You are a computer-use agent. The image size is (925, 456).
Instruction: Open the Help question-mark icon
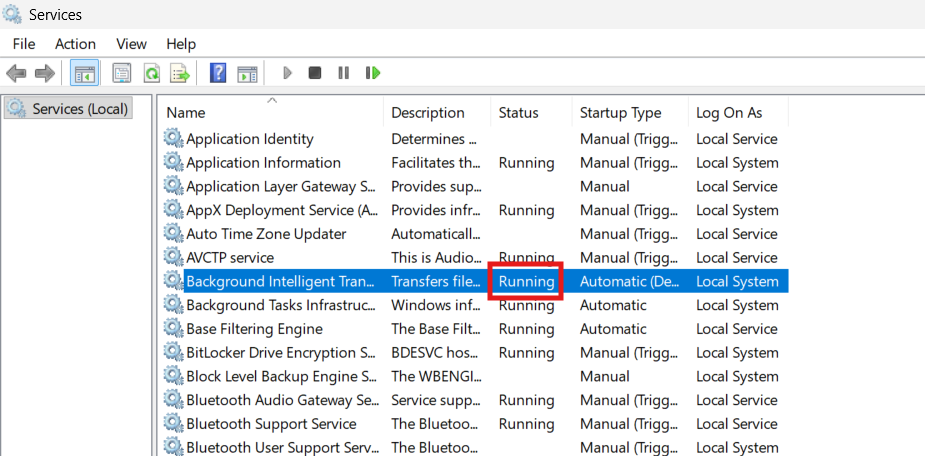tap(218, 73)
